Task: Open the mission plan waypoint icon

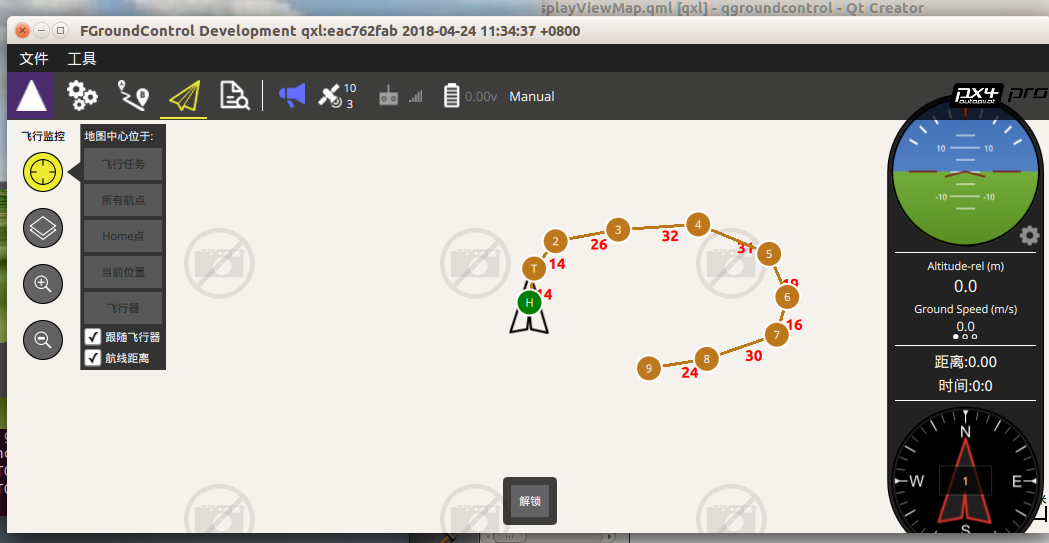Action: point(133,96)
